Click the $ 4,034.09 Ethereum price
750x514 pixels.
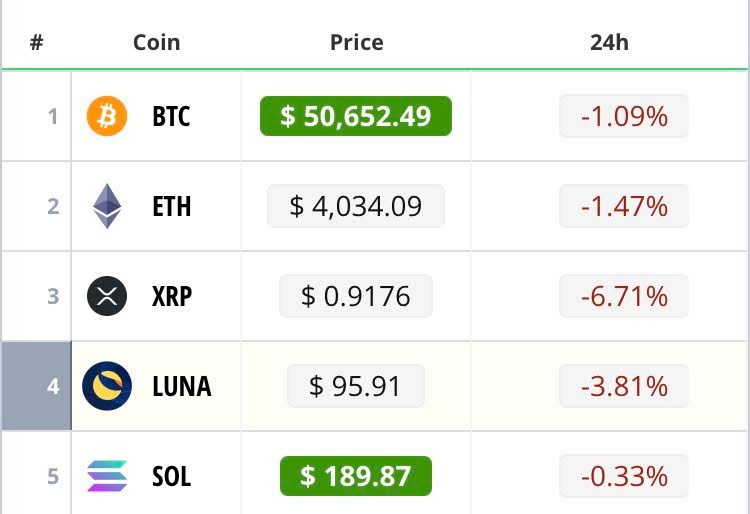[x=356, y=206]
